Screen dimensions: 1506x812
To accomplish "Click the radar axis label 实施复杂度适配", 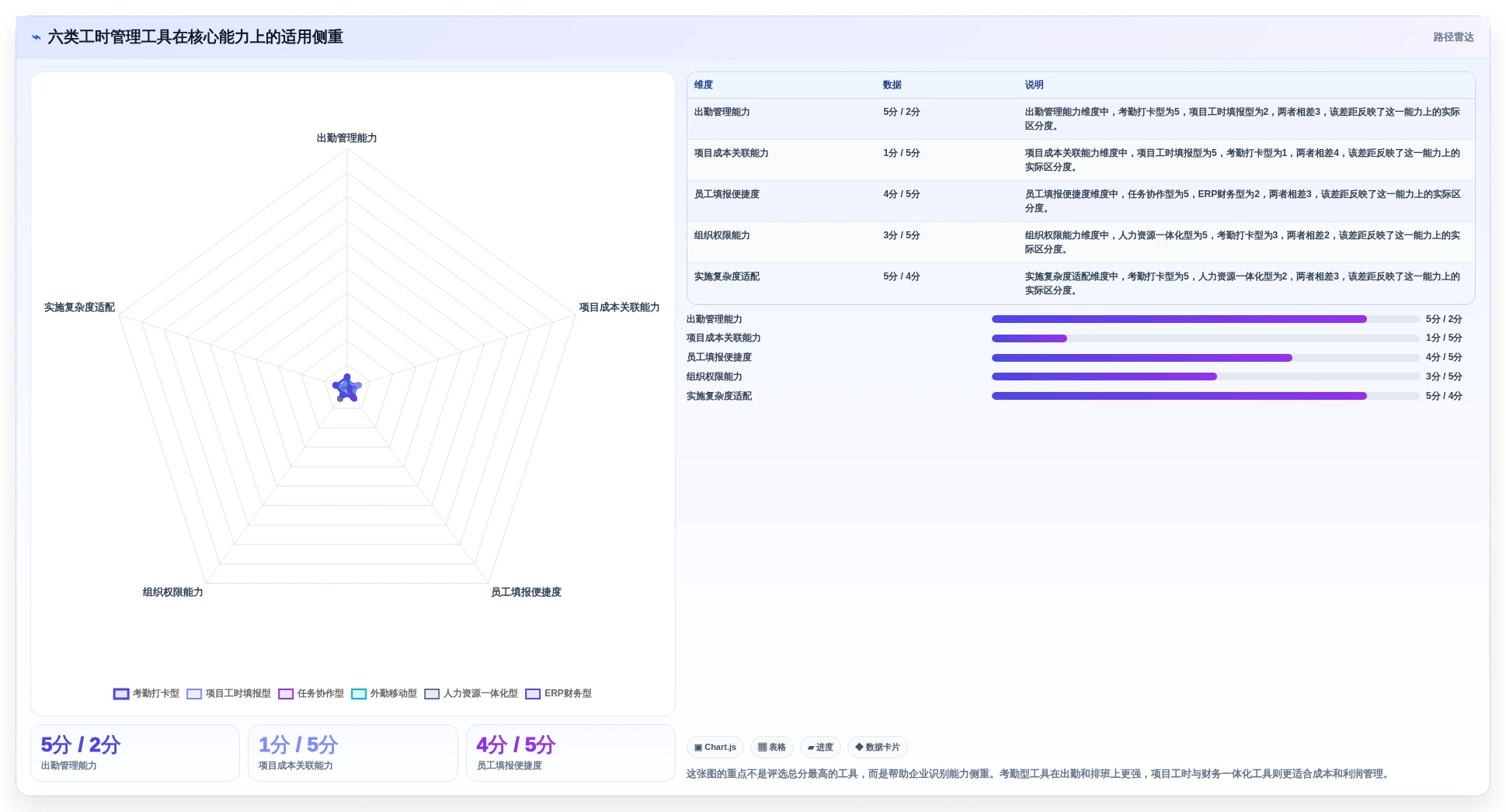I will tap(79, 307).
